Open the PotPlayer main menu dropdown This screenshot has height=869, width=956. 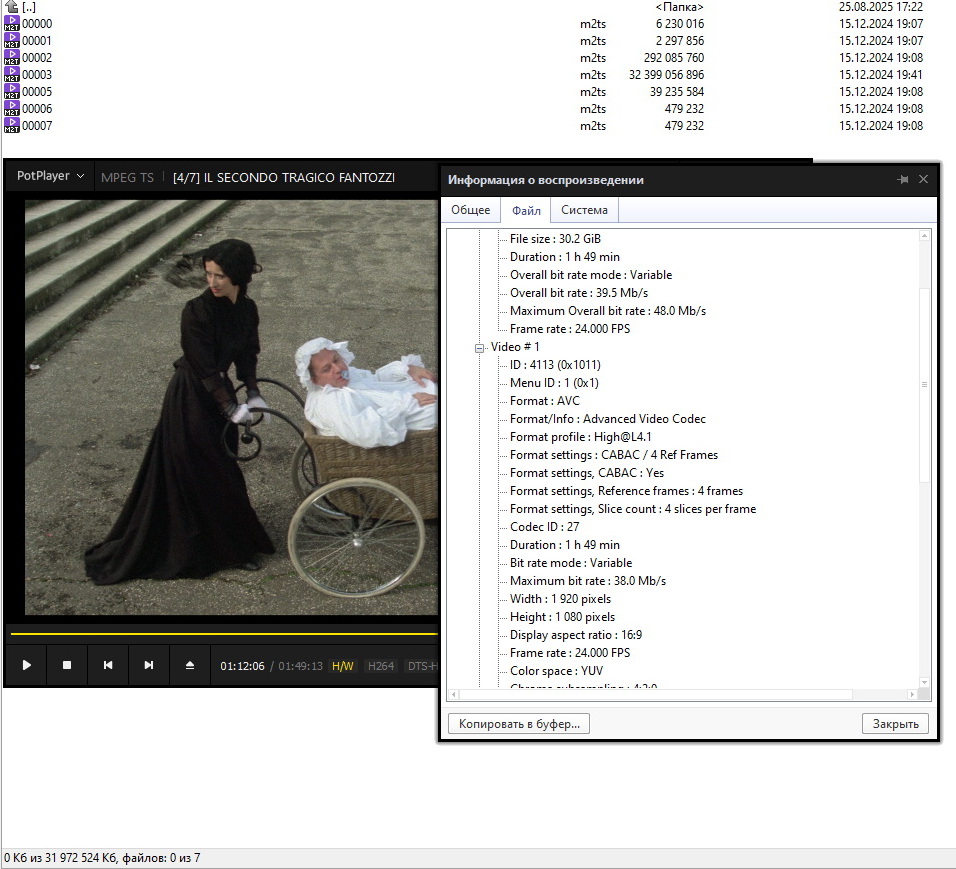coord(50,176)
